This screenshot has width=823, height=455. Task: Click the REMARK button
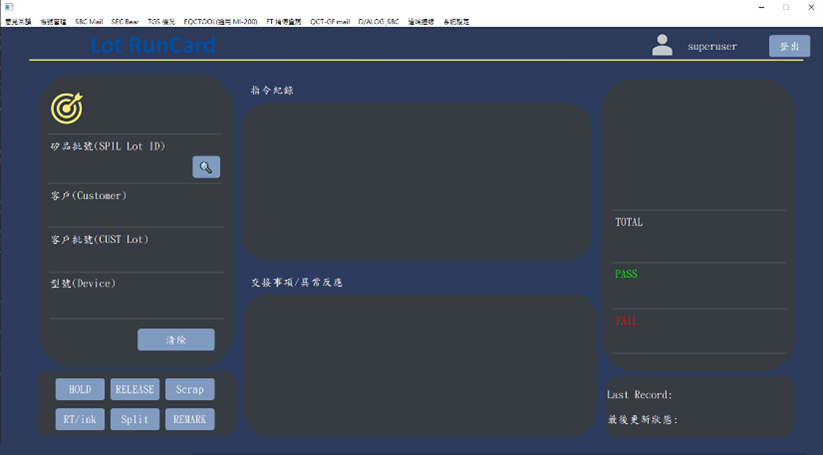point(189,419)
